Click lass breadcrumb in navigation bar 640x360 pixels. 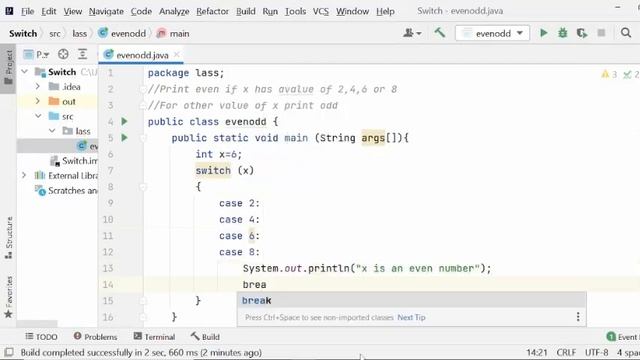point(80,34)
